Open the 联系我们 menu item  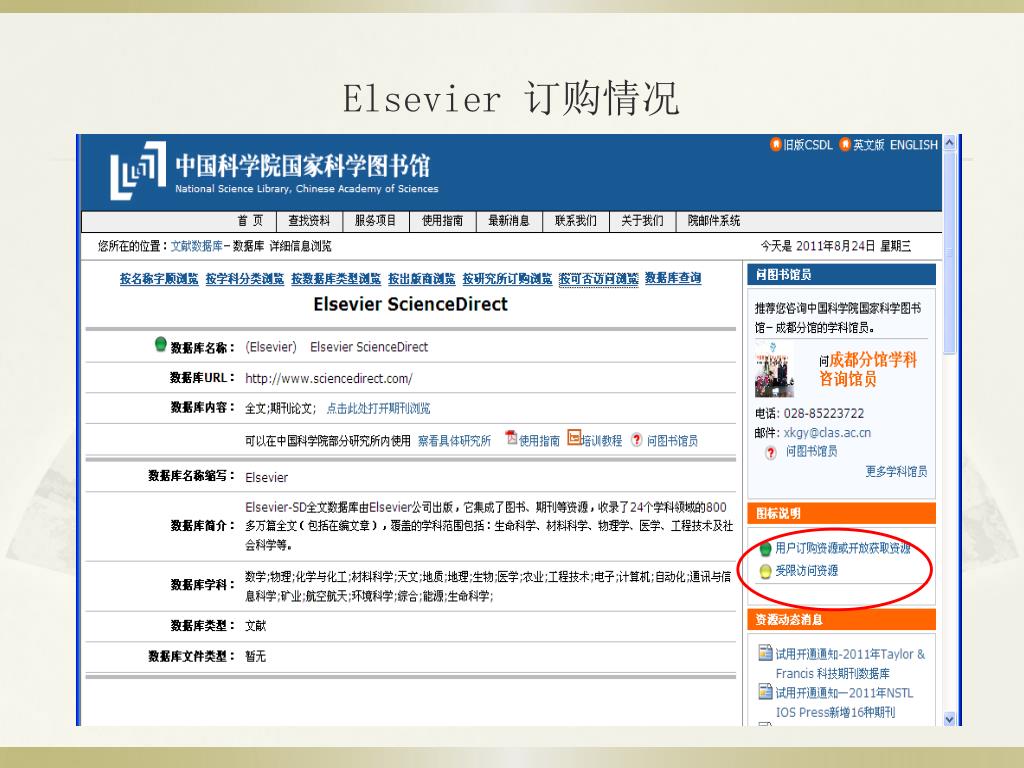(x=575, y=221)
